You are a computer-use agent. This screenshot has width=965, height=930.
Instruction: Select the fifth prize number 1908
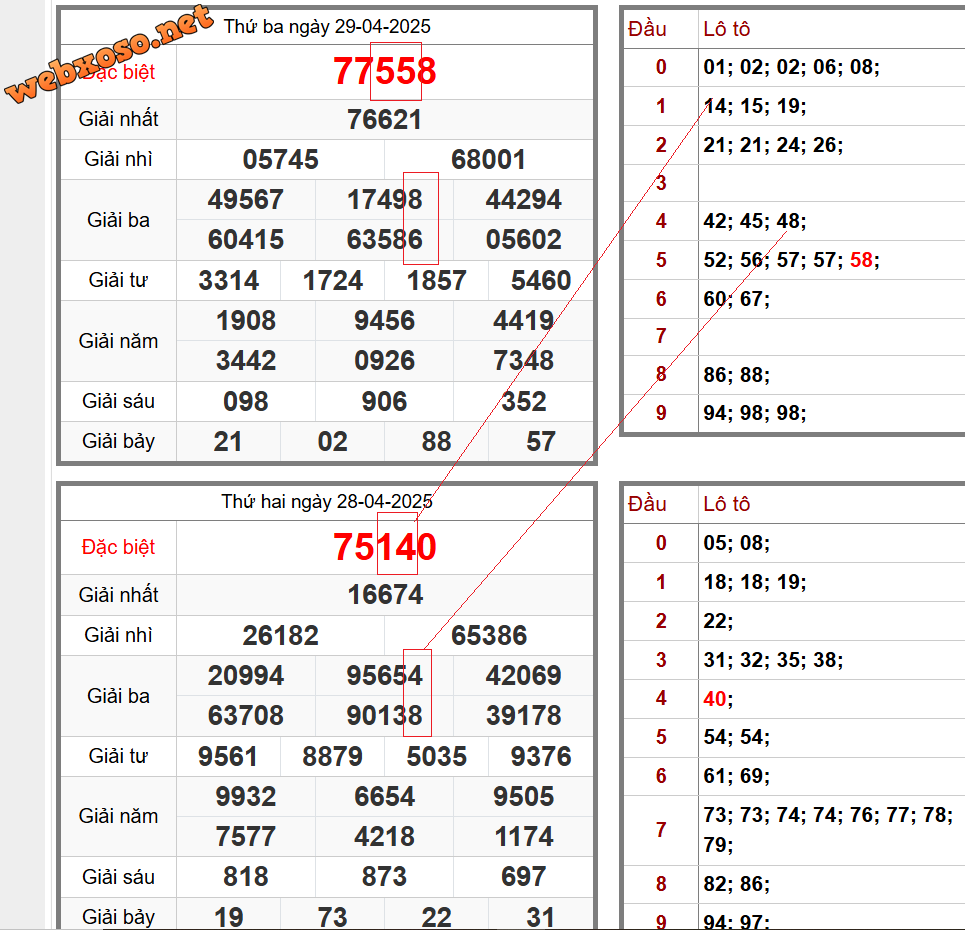pos(246,321)
